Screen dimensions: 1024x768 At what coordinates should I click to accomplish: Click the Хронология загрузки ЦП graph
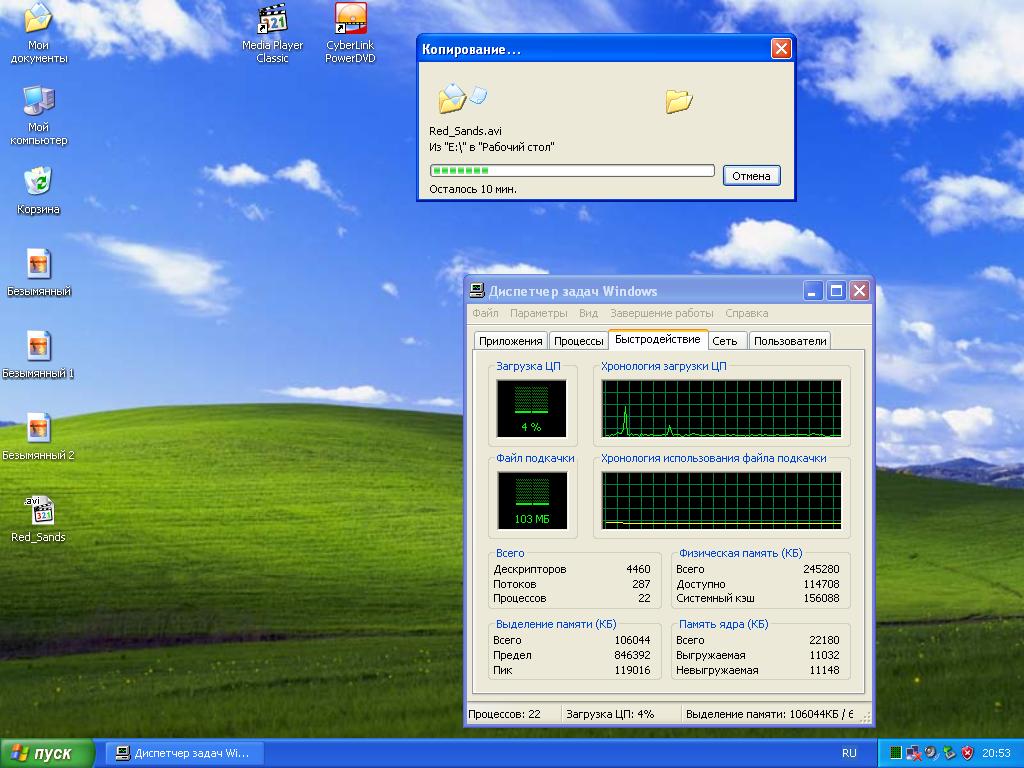[722, 409]
